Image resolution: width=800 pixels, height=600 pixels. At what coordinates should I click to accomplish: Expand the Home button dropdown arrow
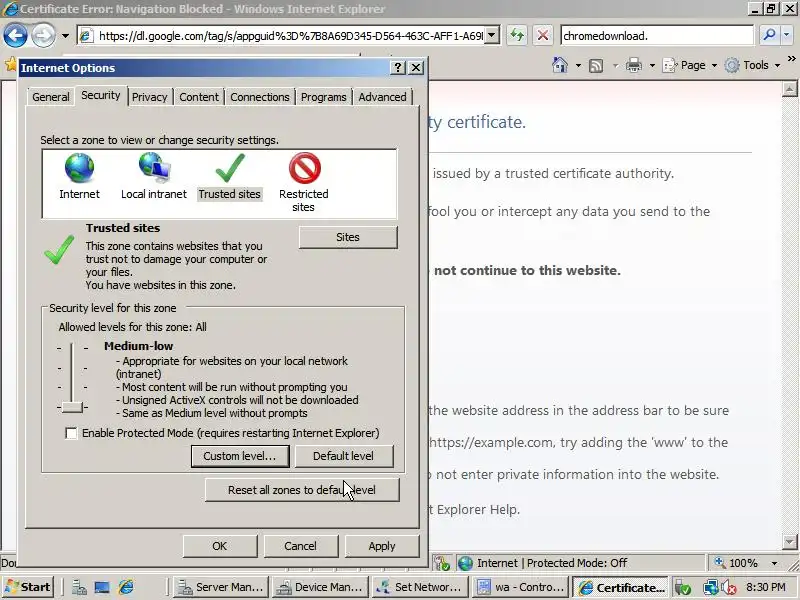pyautogui.click(x=578, y=66)
